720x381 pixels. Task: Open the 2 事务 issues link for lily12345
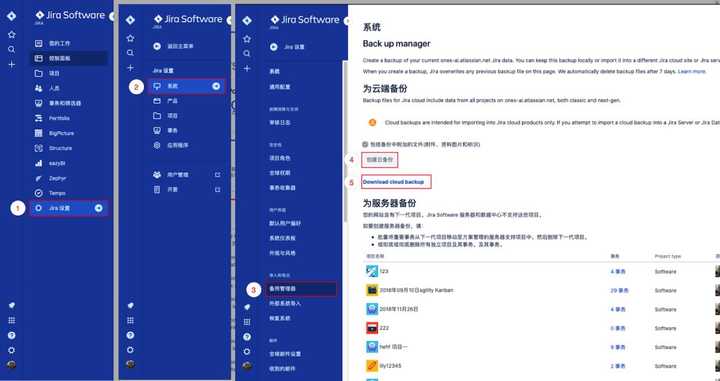618,366
